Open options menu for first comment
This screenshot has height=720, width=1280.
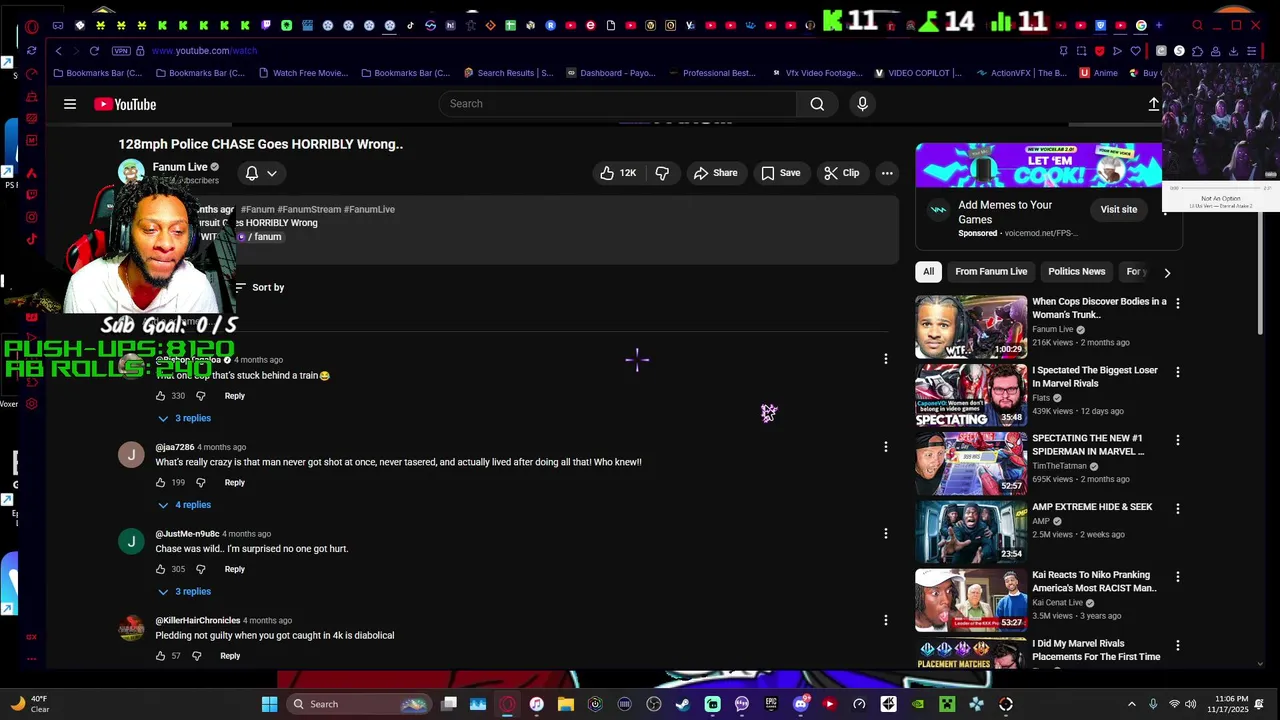pyautogui.click(x=885, y=359)
